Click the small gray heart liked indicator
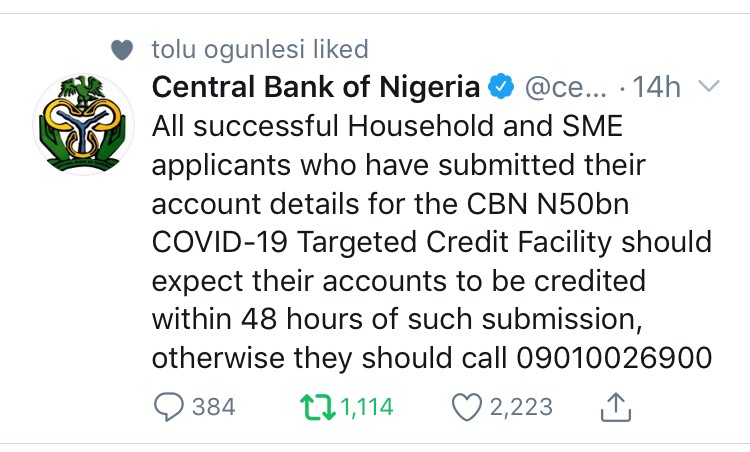 click(121, 48)
